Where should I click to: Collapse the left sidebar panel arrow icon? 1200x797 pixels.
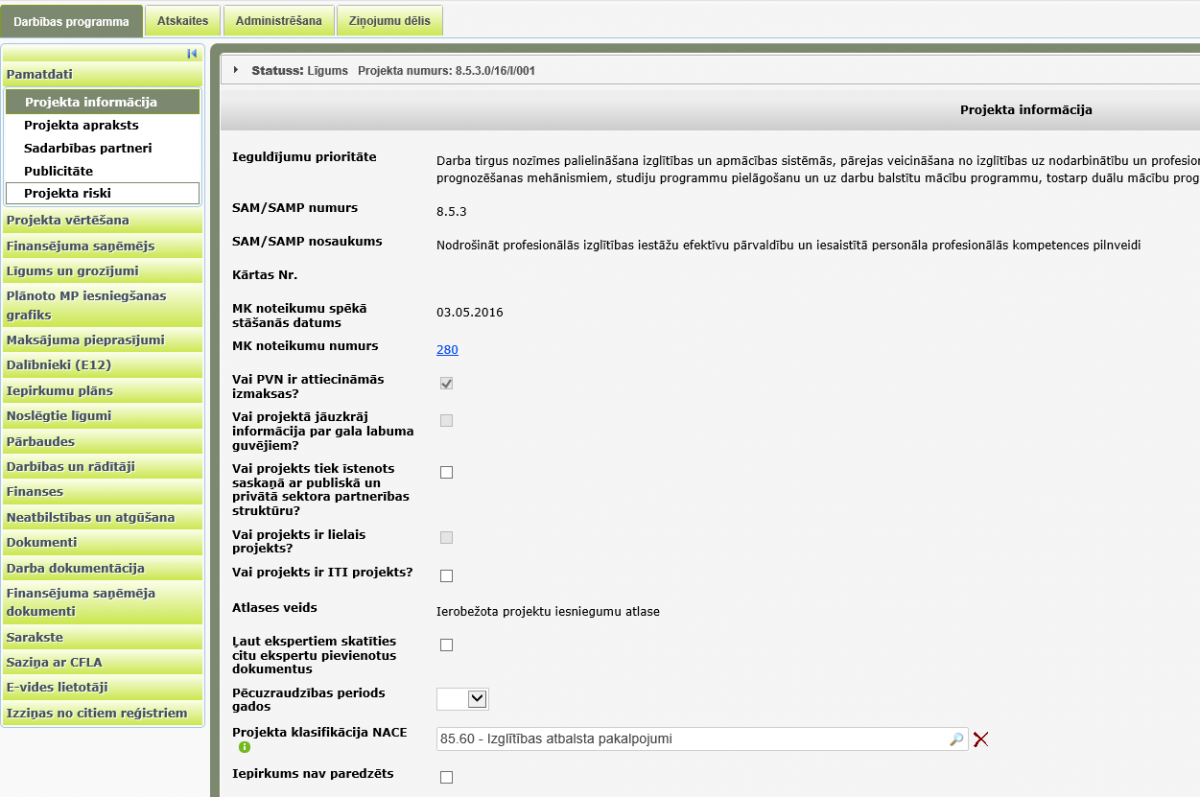pyautogui.click(x=192, y=54)
